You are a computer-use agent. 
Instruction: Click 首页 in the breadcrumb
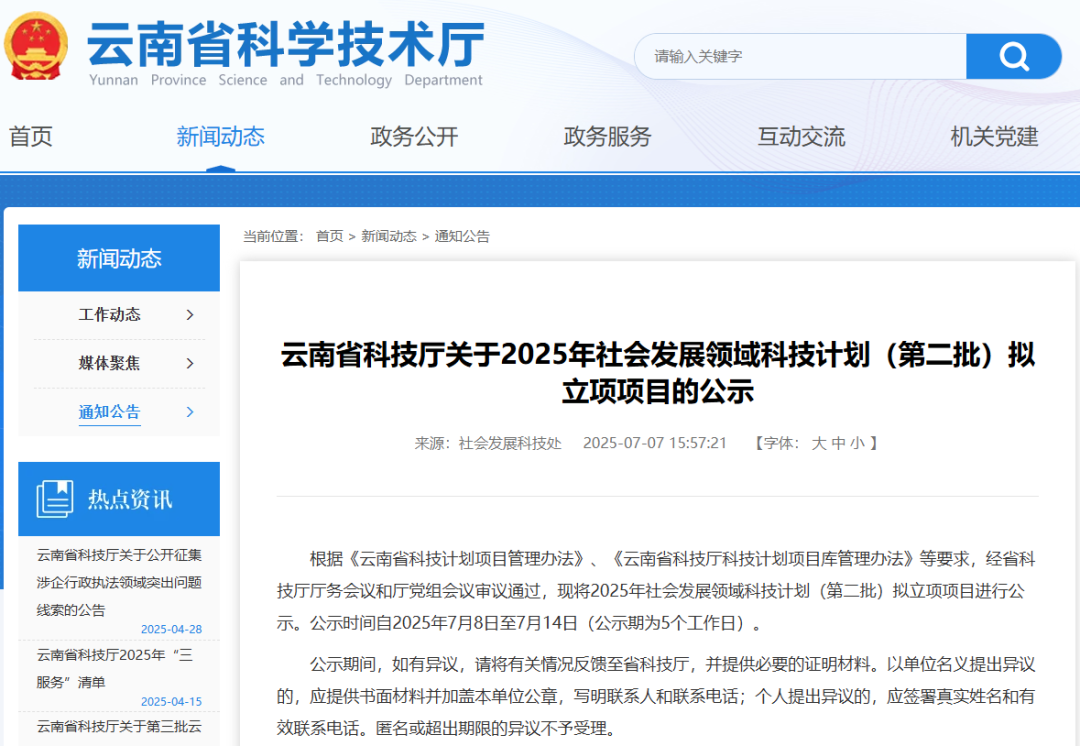(329, 236)
